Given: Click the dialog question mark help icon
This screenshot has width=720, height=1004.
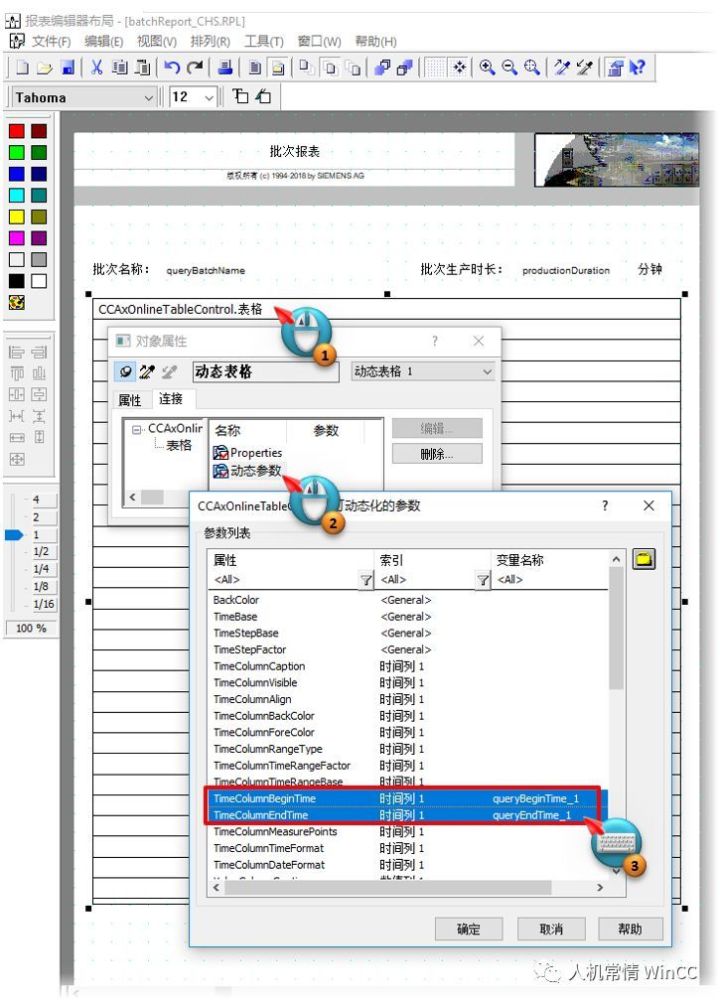Looking at the screenshot, I should [x=605, y=506].
